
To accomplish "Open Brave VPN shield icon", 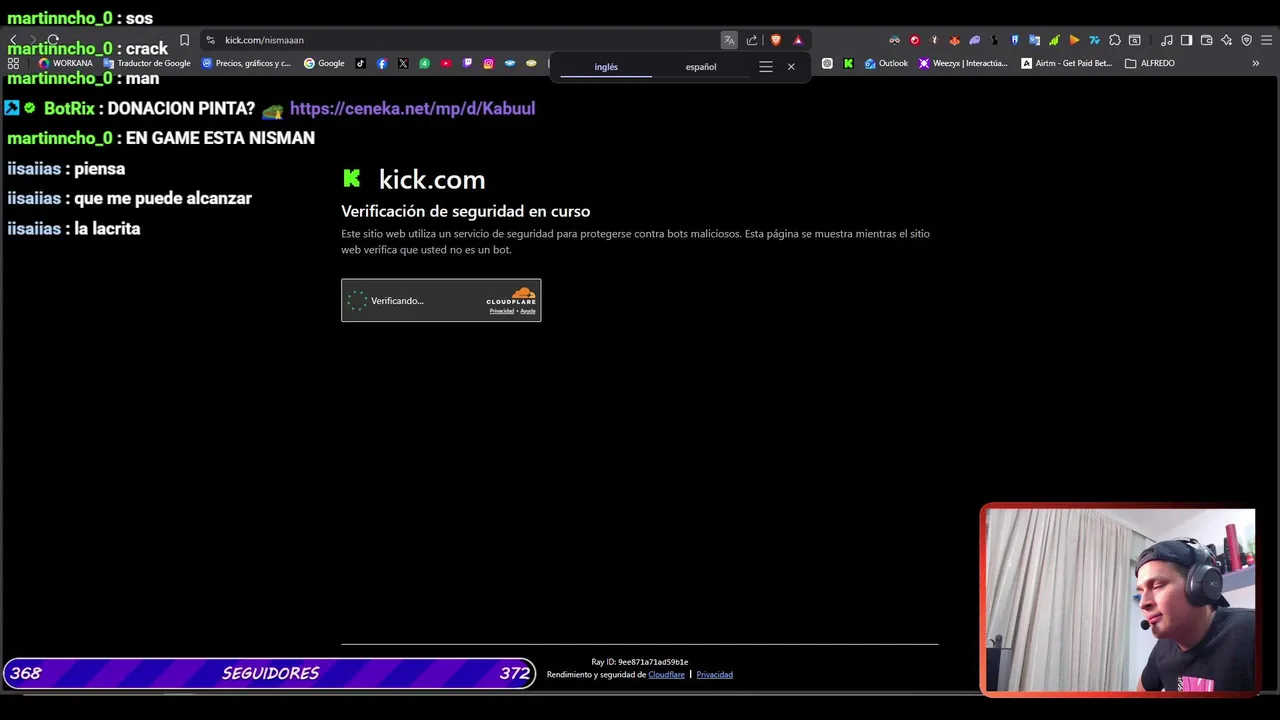I will (x=1247, y=40).
